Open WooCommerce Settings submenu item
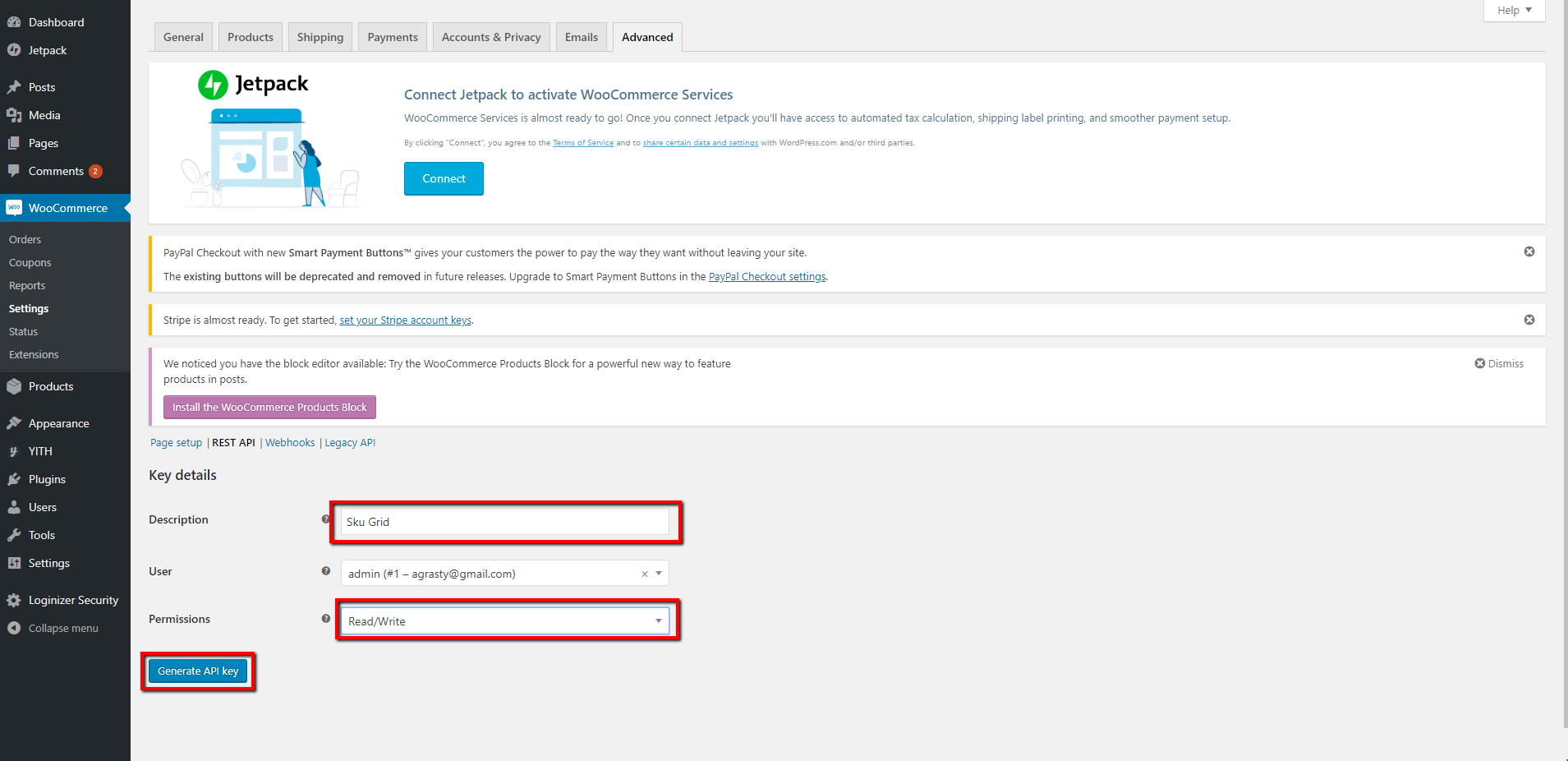 click(29, 308)
